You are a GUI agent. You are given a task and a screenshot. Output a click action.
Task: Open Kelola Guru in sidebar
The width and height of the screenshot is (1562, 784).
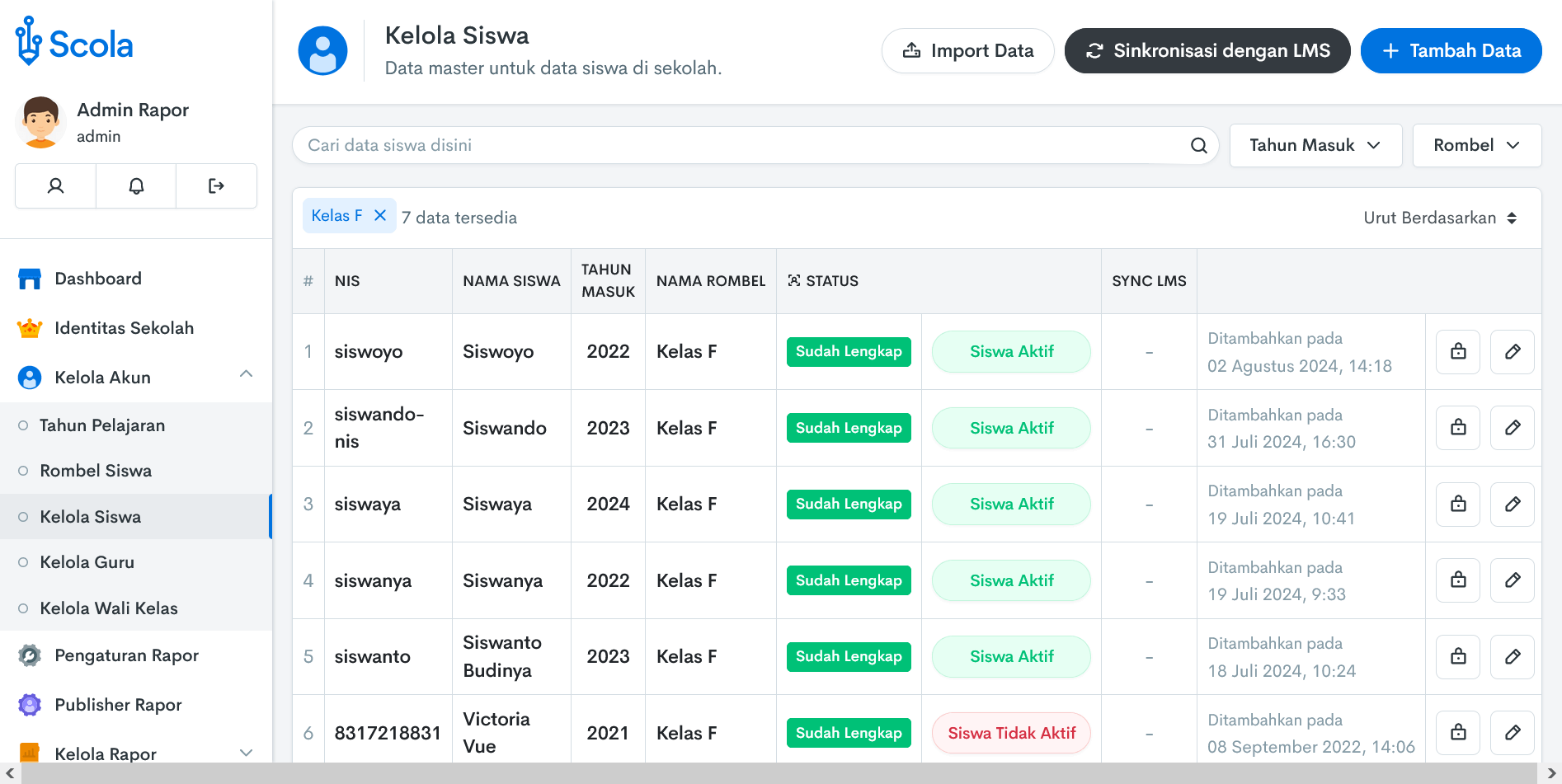[87, 562]
